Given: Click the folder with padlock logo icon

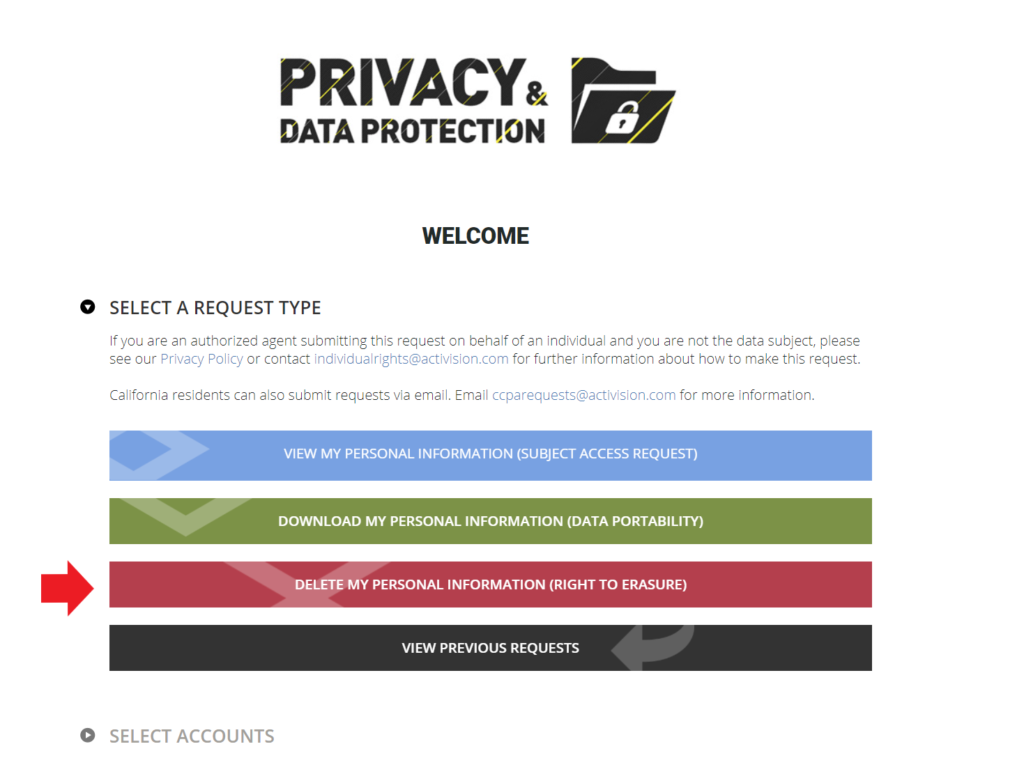Looking at the screenshot, I should coord(622,101).
